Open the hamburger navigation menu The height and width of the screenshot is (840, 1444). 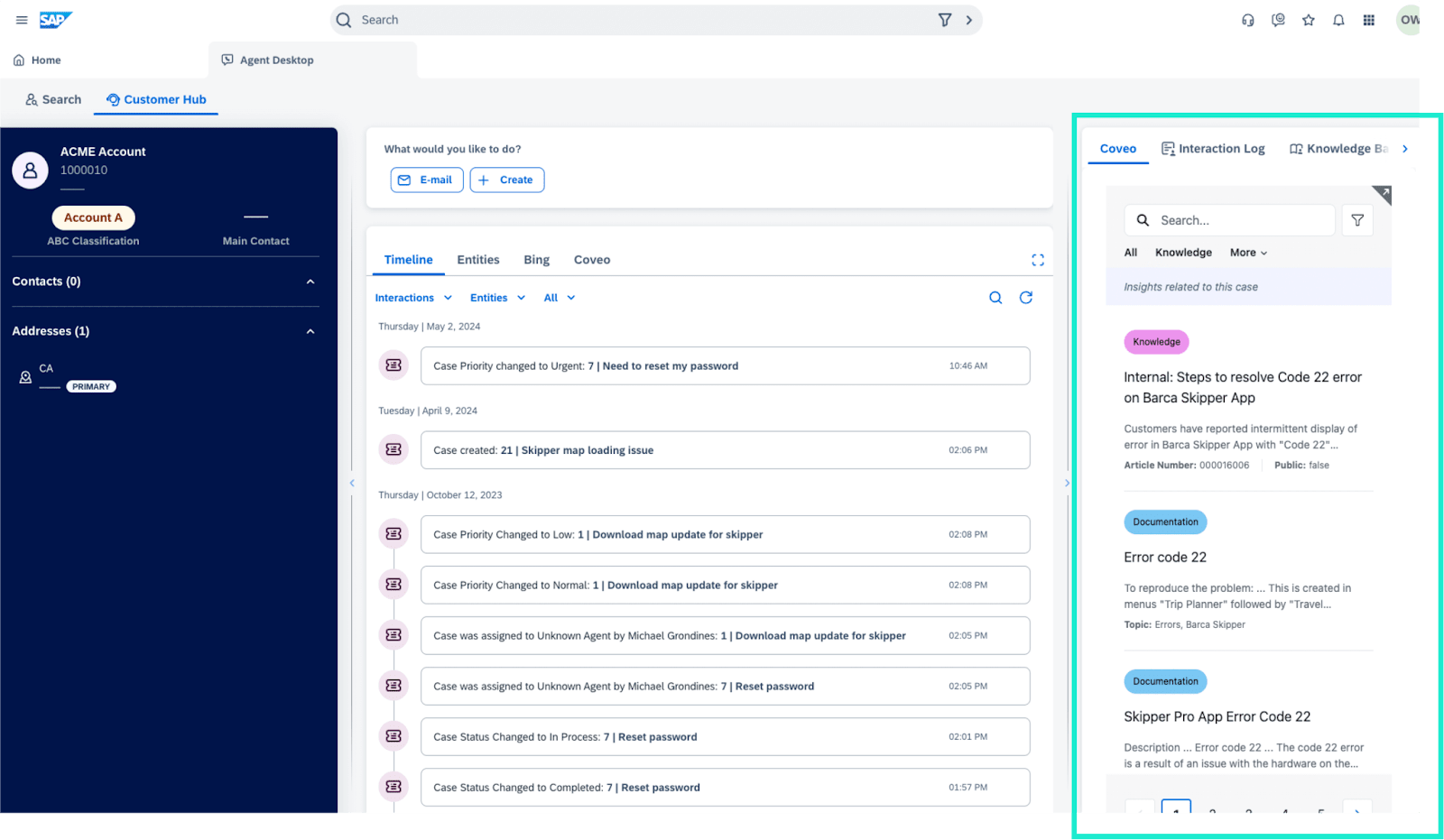(22, 20)
